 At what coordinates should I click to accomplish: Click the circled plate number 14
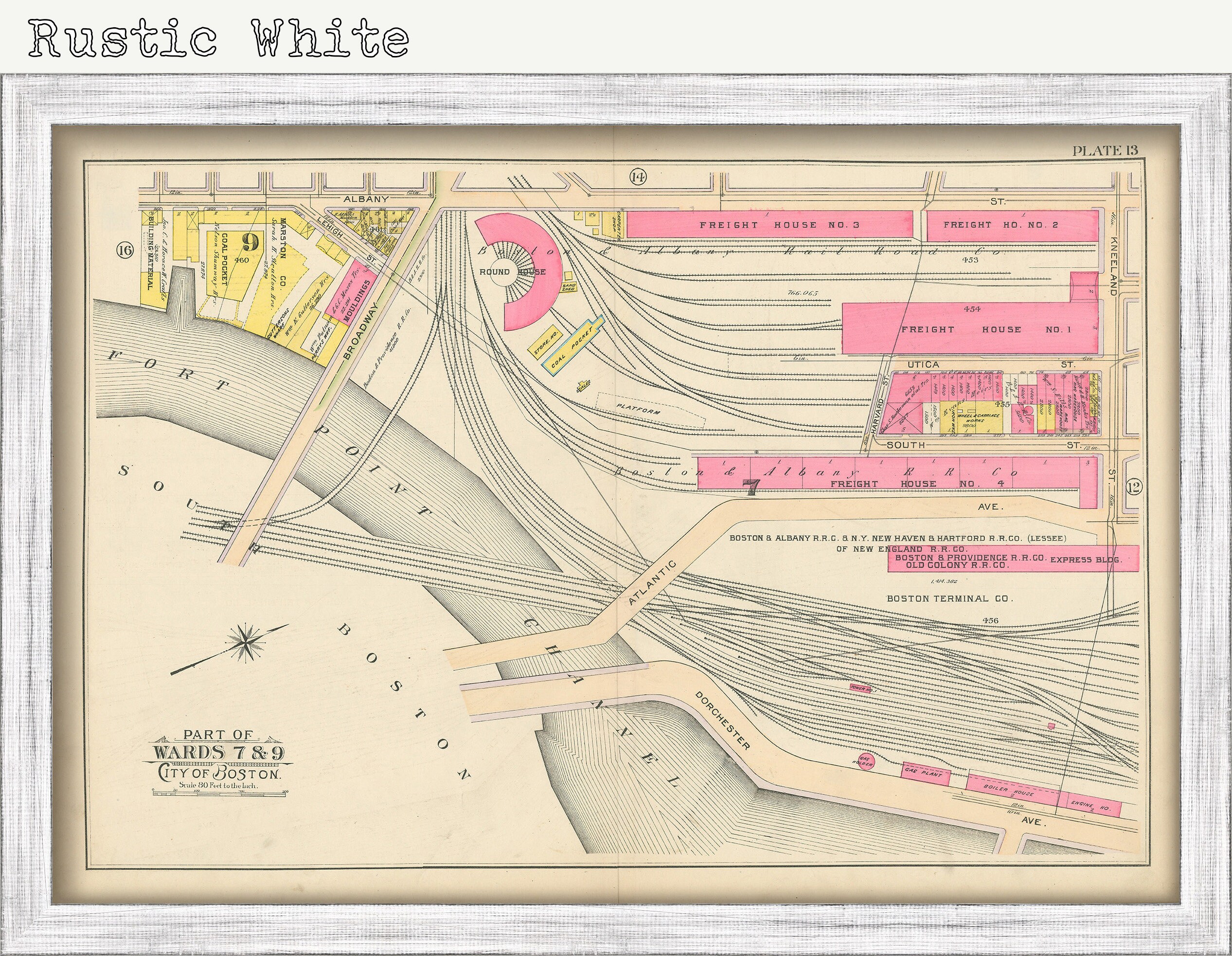[x=638, y=177]
